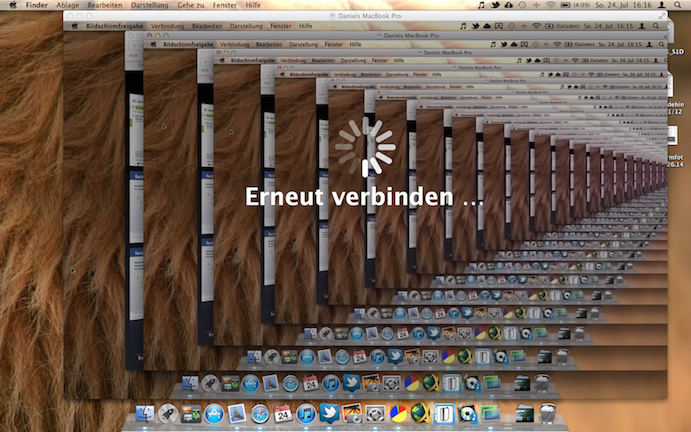Open the Trash in the bottom dock
Screen dimensions: 691x432
[x=548, y=413]
